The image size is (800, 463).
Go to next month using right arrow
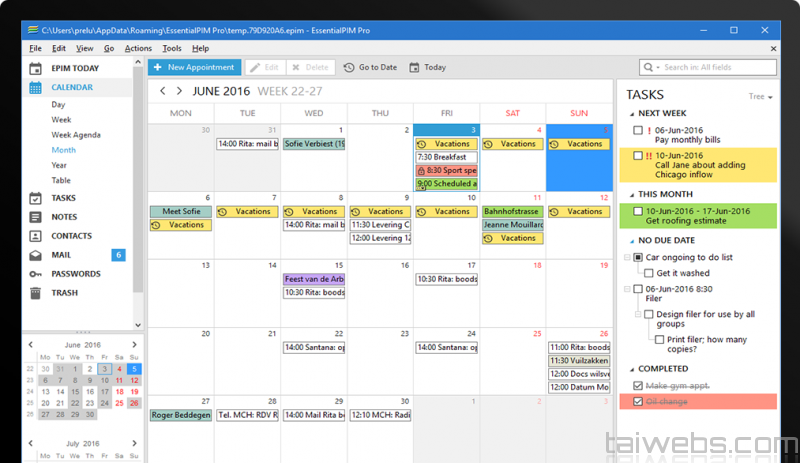179,91
